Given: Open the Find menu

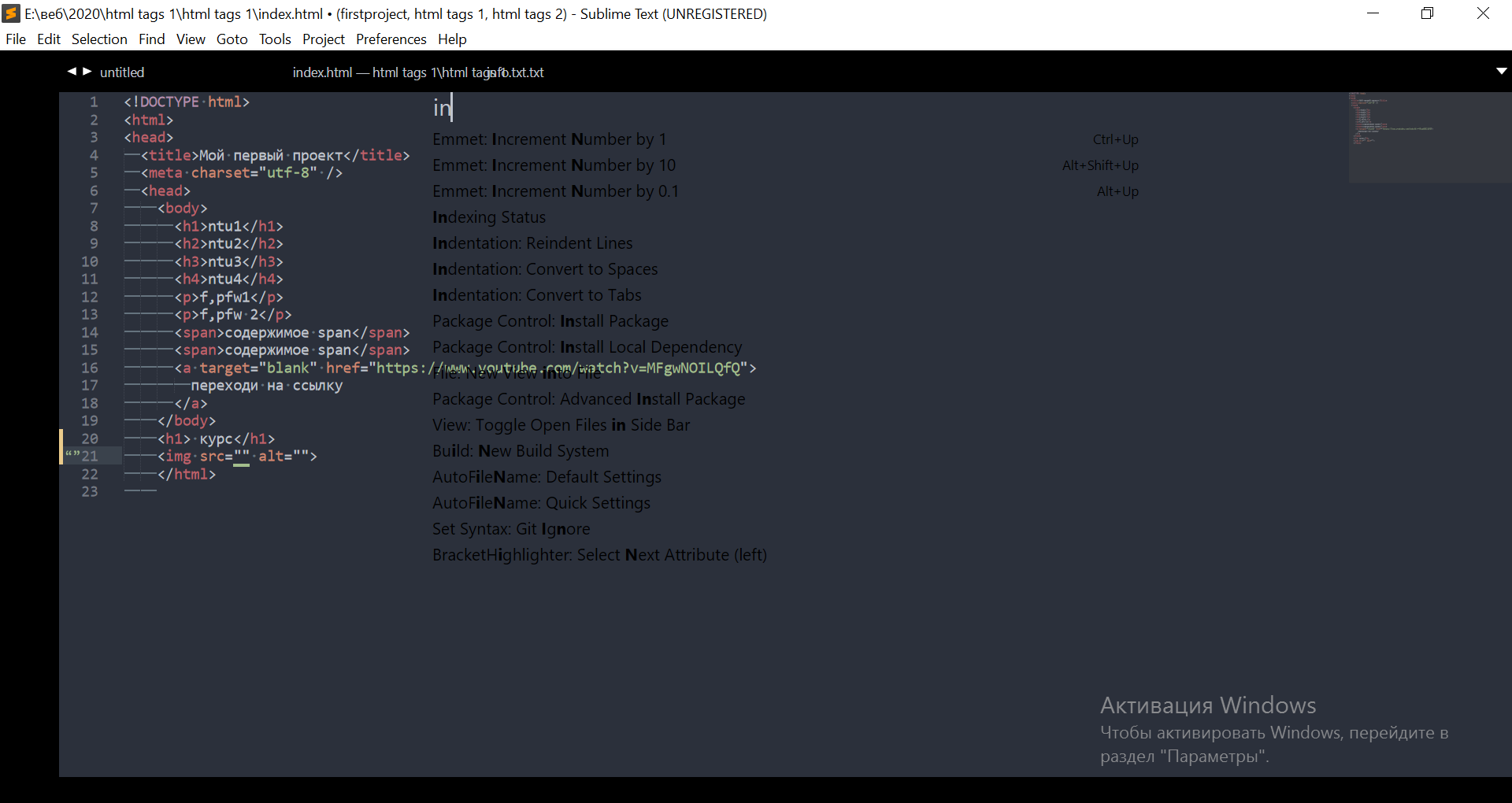Looking at the screenshot, I should (152, 39).
